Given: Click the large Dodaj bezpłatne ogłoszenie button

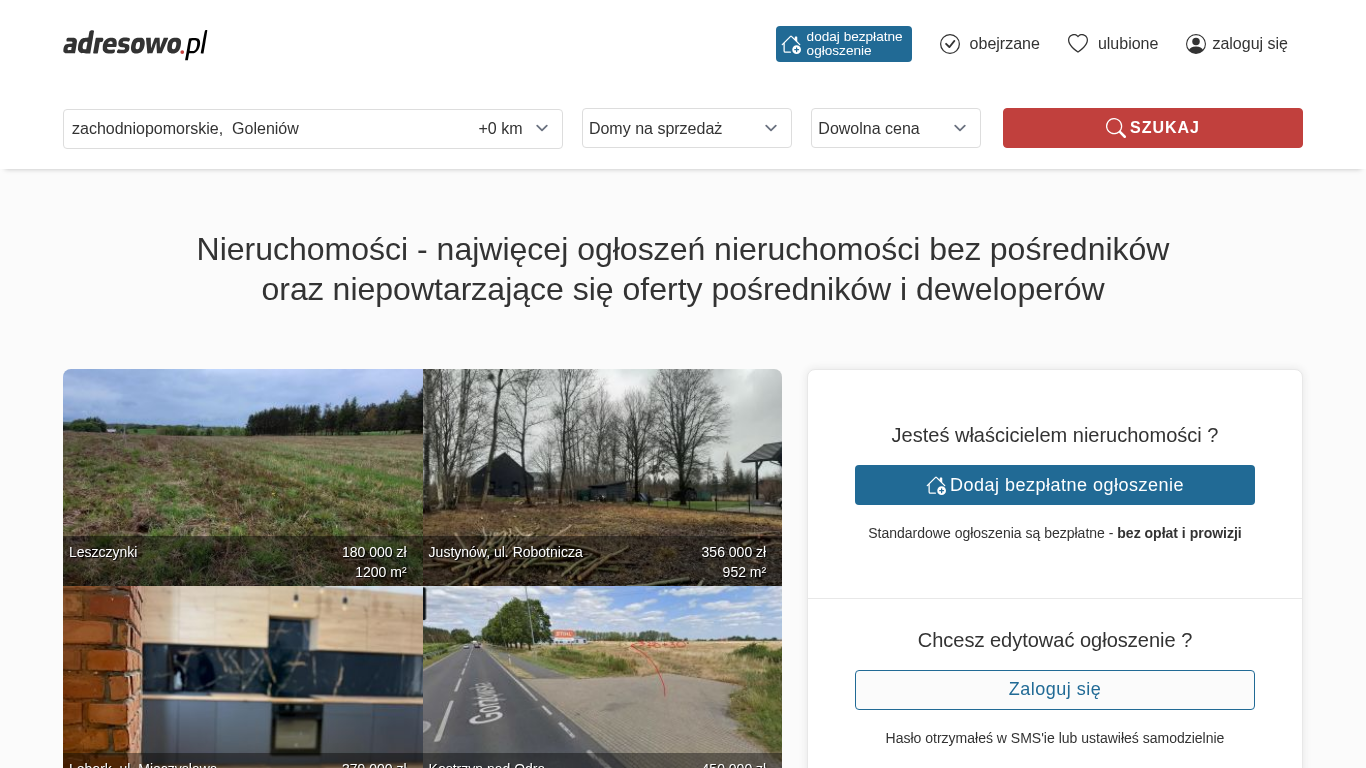Looking at the screenshot, I should pos(1054,485).
